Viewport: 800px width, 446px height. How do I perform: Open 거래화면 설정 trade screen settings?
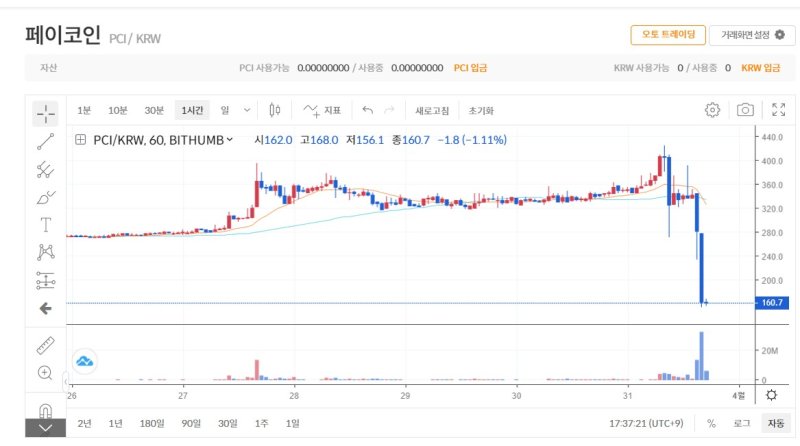[x=752, y=35]
